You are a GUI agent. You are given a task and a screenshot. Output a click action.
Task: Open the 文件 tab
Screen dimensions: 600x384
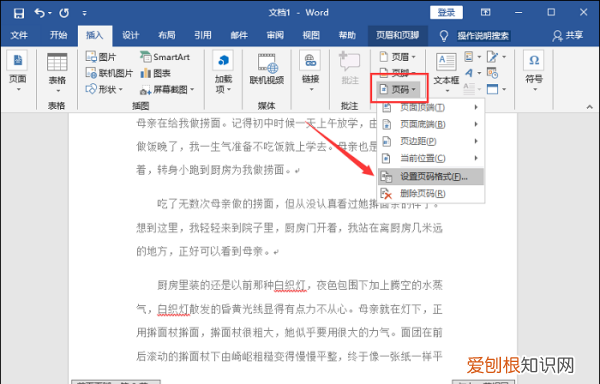coord(19,35)
